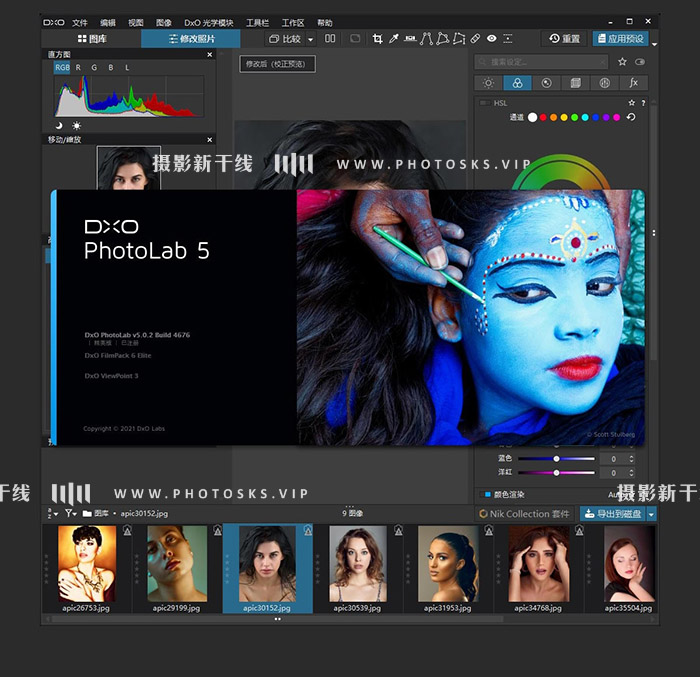The height and width of the screenshot is (677, 700).
Task: Mark HSL panel as favorite star
Action: 632,103
